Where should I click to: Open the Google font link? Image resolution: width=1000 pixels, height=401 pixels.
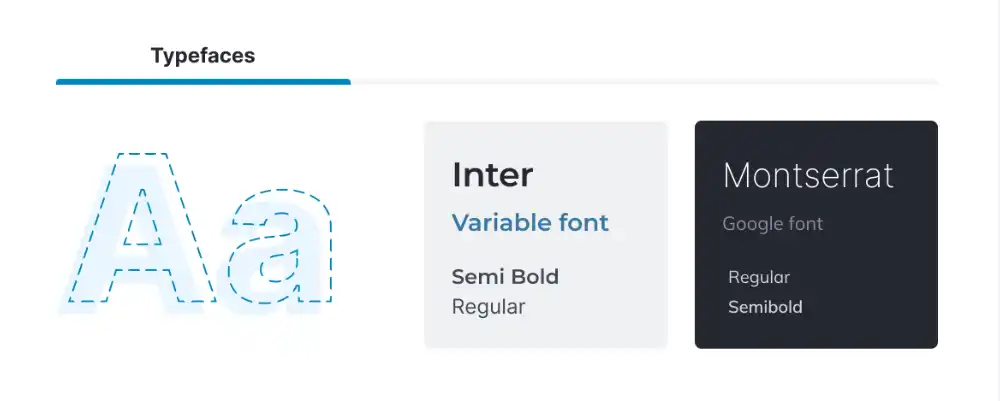(x=773, y=223)
